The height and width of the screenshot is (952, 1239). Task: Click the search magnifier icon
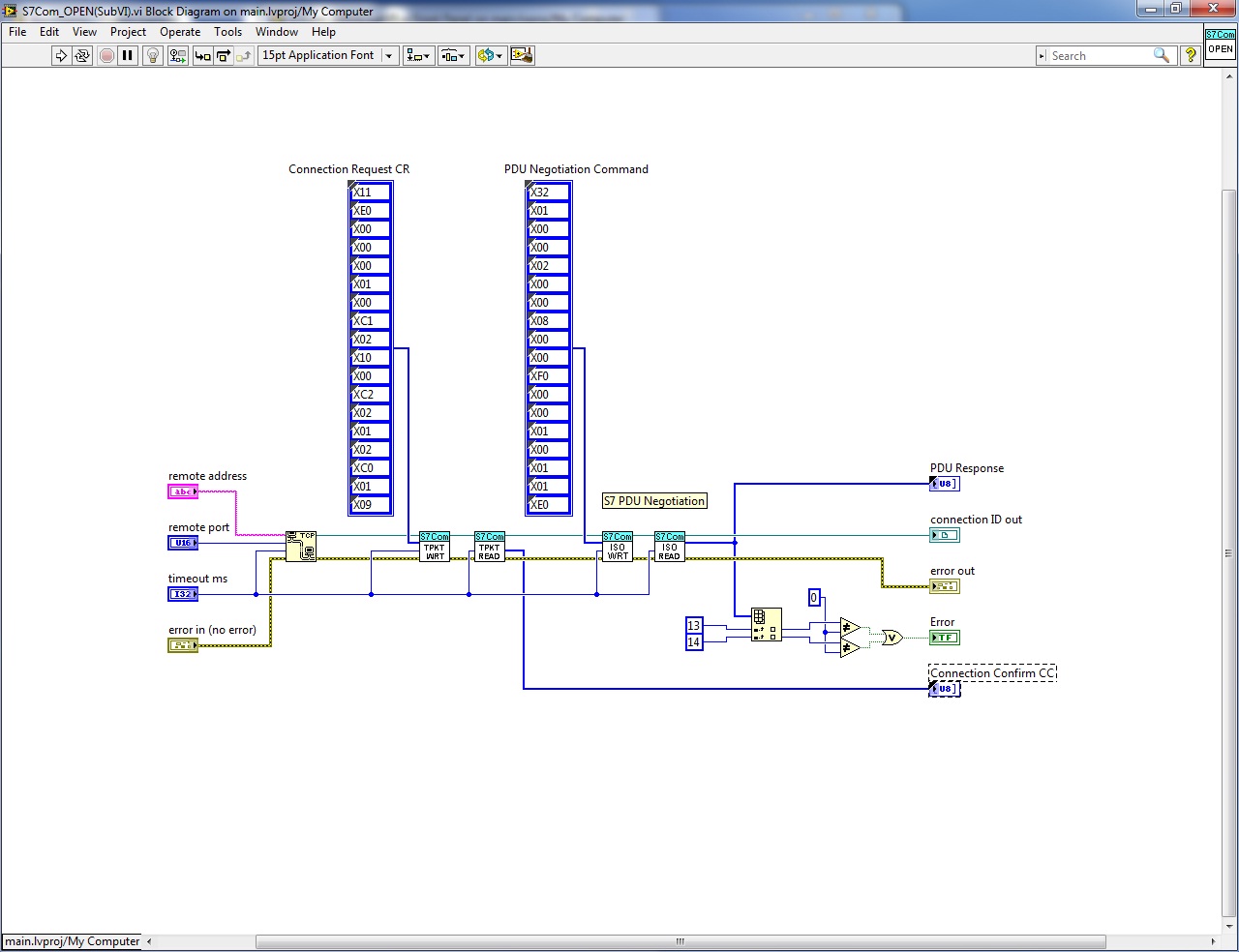(x=1162, y=56)
